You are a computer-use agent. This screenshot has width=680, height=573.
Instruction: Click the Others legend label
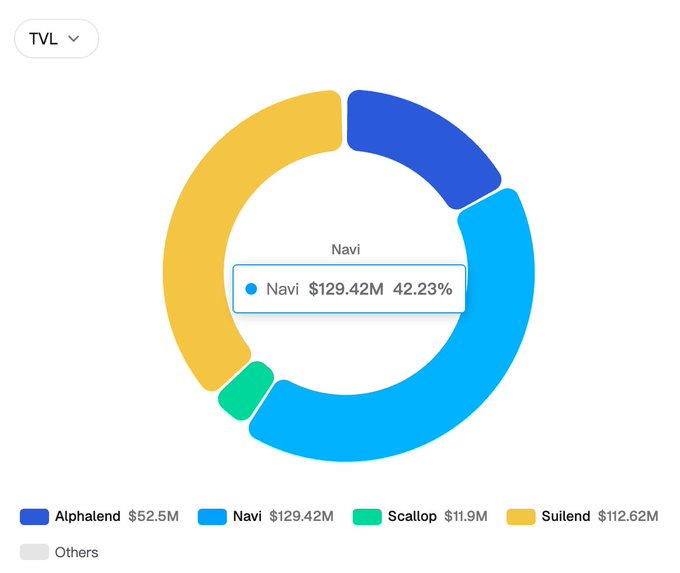[76, 552]
